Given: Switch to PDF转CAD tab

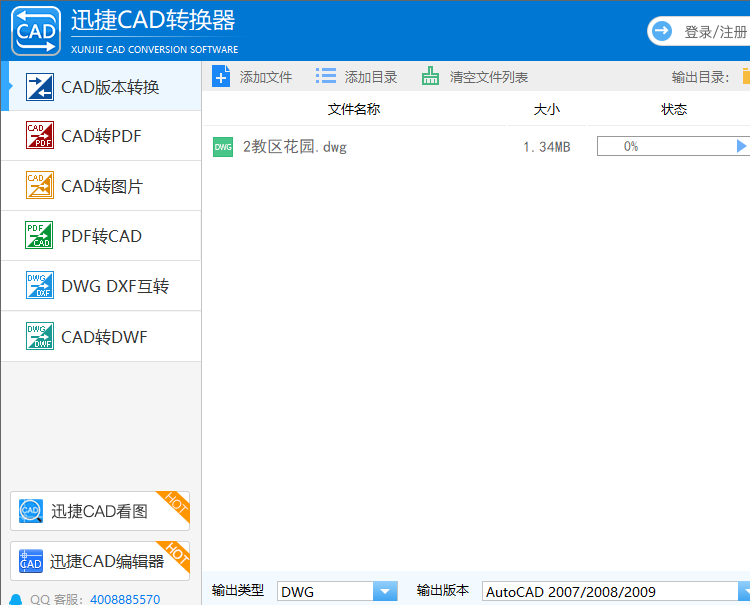Looking at the screenshot, I should point(101,236).
